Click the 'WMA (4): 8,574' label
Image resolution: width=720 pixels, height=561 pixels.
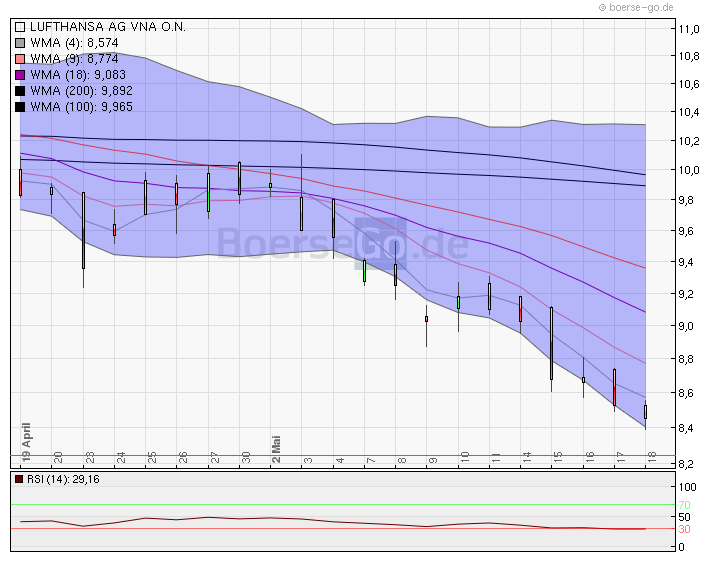coord(74,43)
